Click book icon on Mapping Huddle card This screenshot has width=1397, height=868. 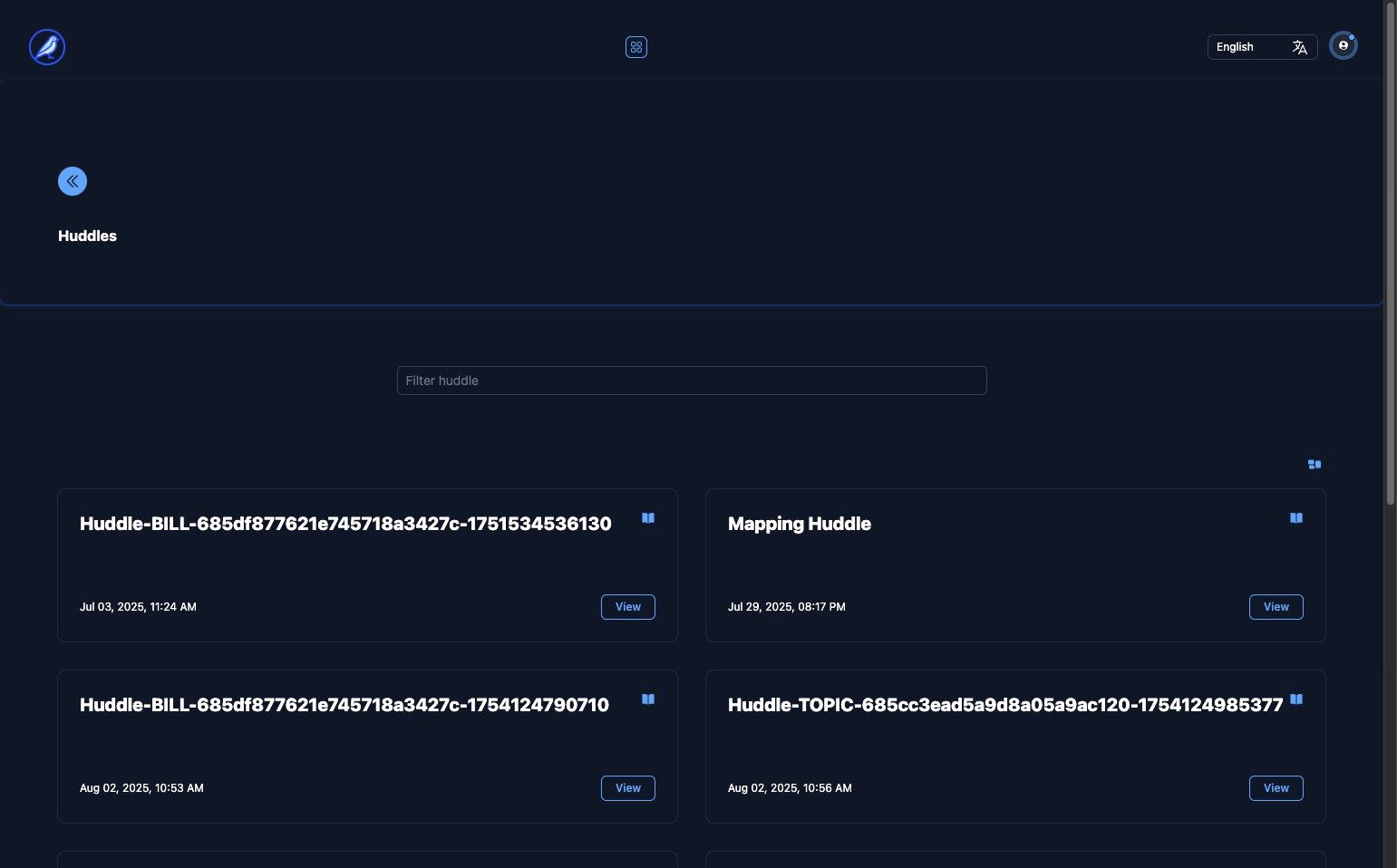click(x=1296, y=518)
